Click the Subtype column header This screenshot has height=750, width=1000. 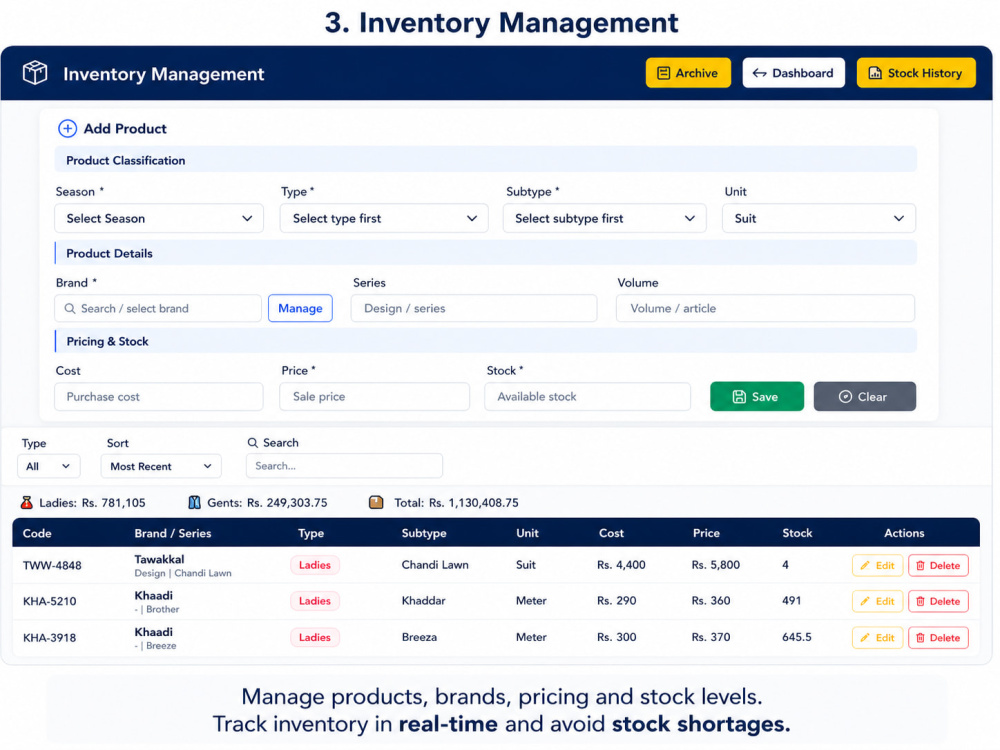click(x=424, y=533)
